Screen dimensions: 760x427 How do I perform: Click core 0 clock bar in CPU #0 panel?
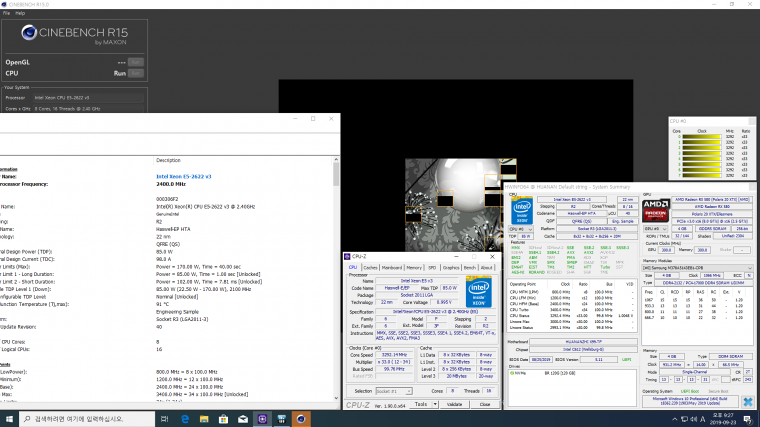pos(702,137)
